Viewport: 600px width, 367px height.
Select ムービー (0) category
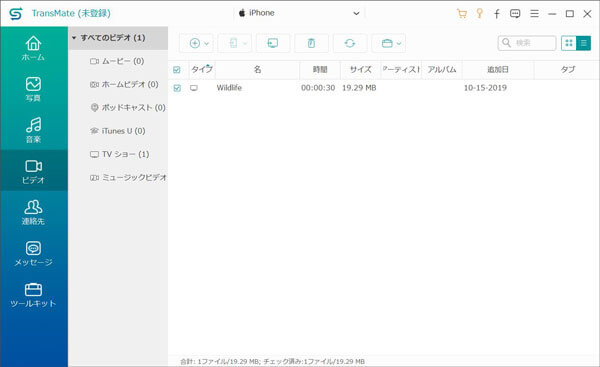[117, 61]
